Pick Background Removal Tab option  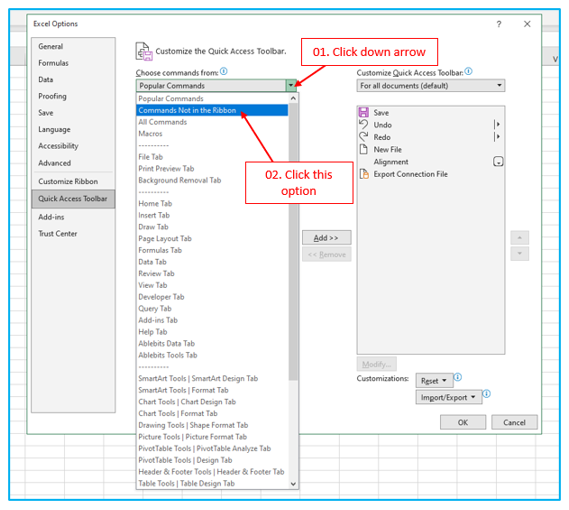point(212,180)
